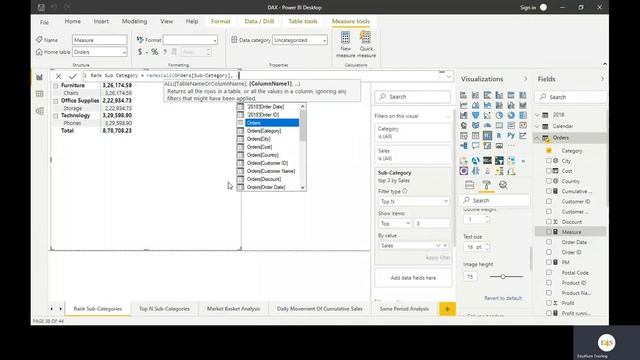This screenshot has height=360, width=640.
Task: Add a new page with plus button
Action: click(447, 309)
